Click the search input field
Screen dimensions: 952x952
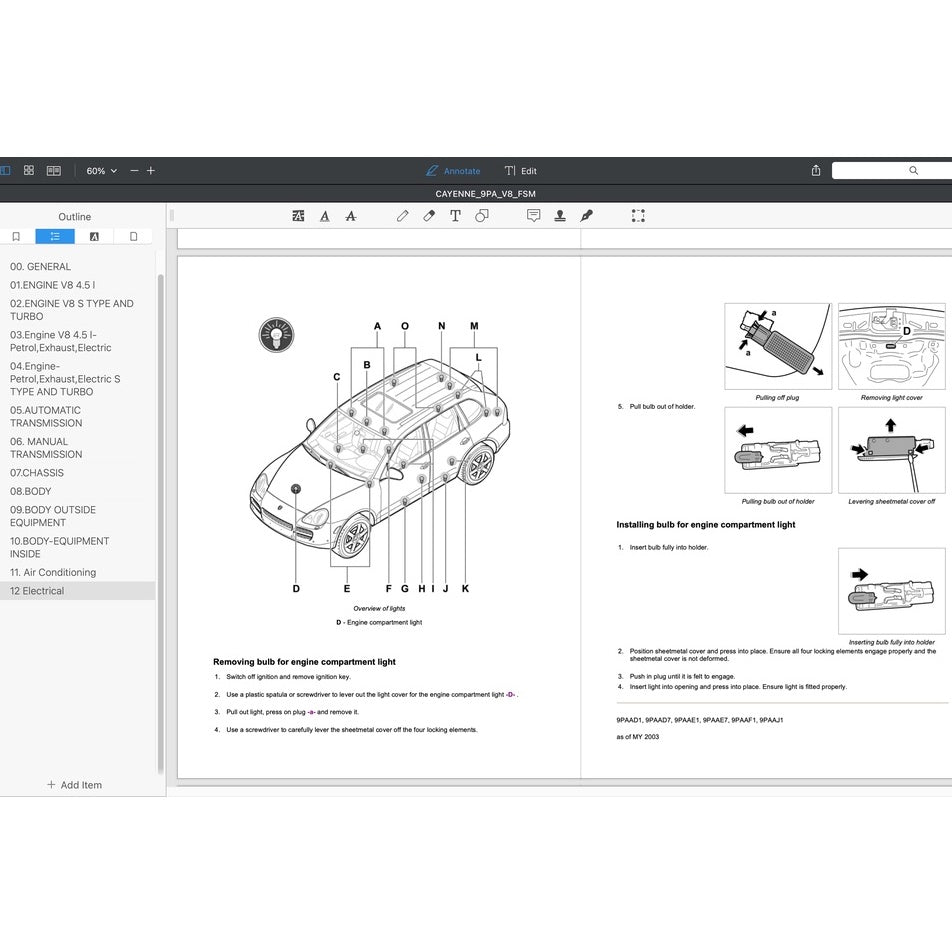tap(890, 171)
